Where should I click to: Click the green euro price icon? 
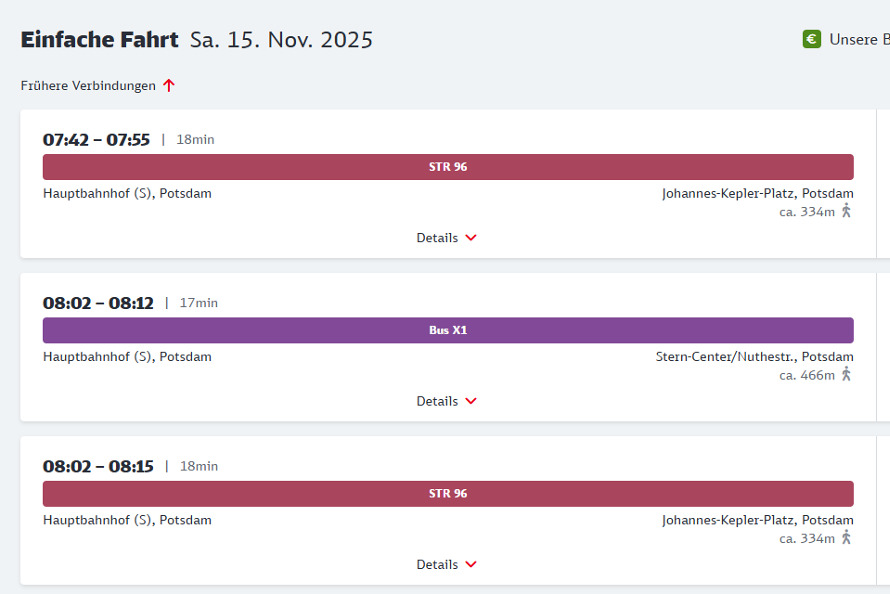(811, 39)
